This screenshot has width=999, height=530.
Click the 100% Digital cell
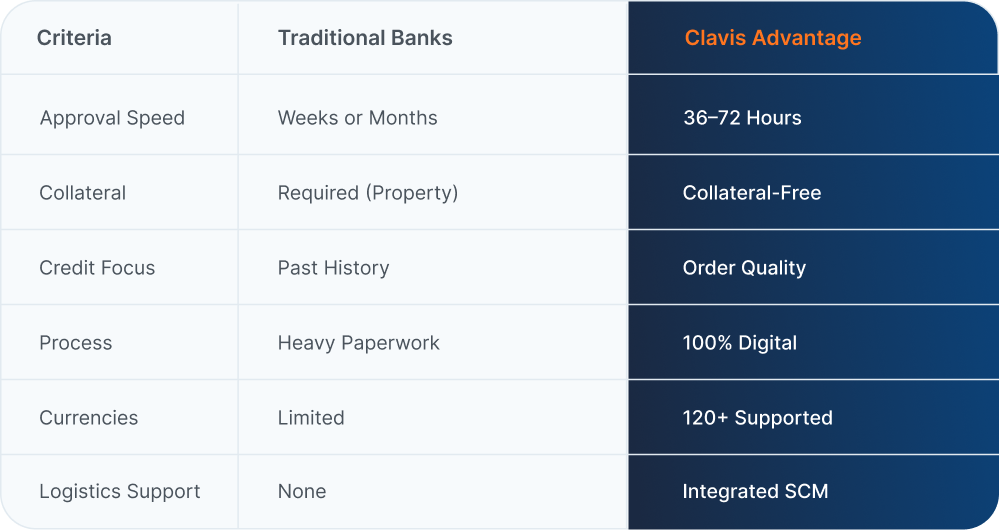click(x=739, y=343)
